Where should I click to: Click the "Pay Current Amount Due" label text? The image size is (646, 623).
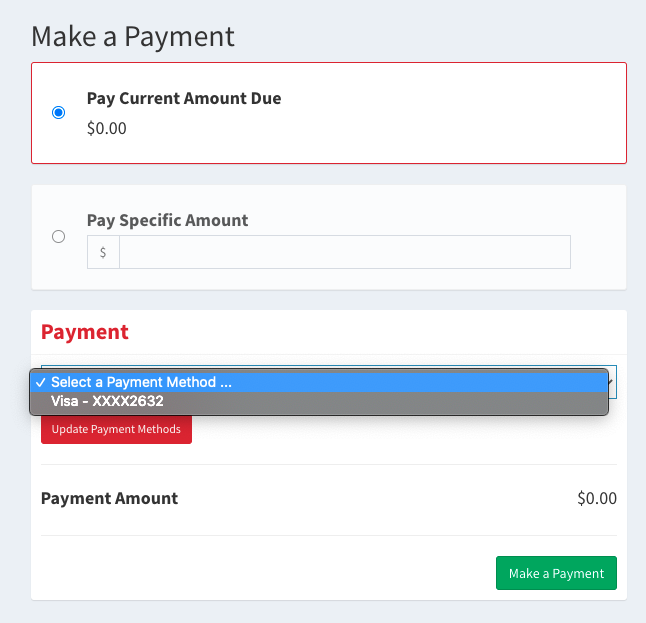184,99
